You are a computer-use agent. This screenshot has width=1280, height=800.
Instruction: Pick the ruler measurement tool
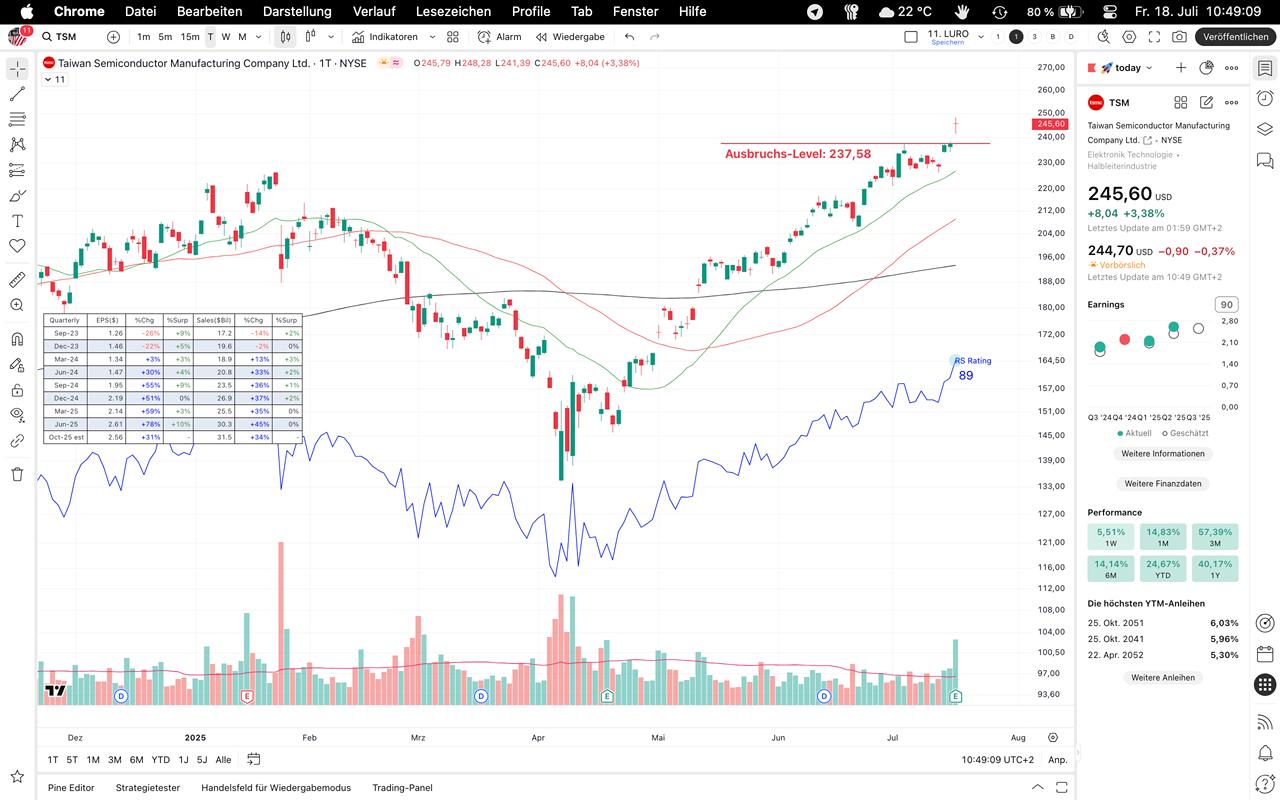click(x=17, y=280)
